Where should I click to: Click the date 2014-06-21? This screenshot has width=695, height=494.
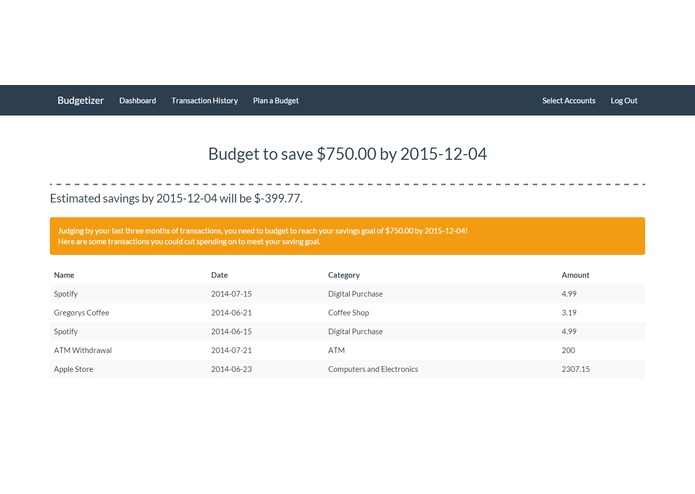click(x=231, y=313)
